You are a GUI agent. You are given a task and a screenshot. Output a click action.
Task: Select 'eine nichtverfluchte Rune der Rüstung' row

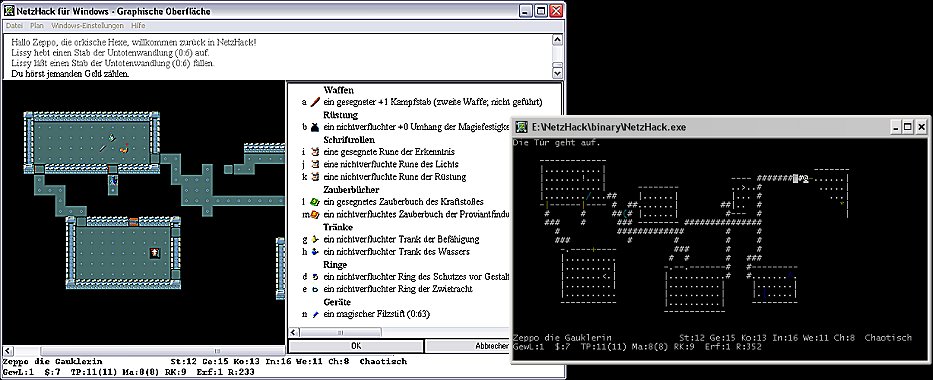384,177
